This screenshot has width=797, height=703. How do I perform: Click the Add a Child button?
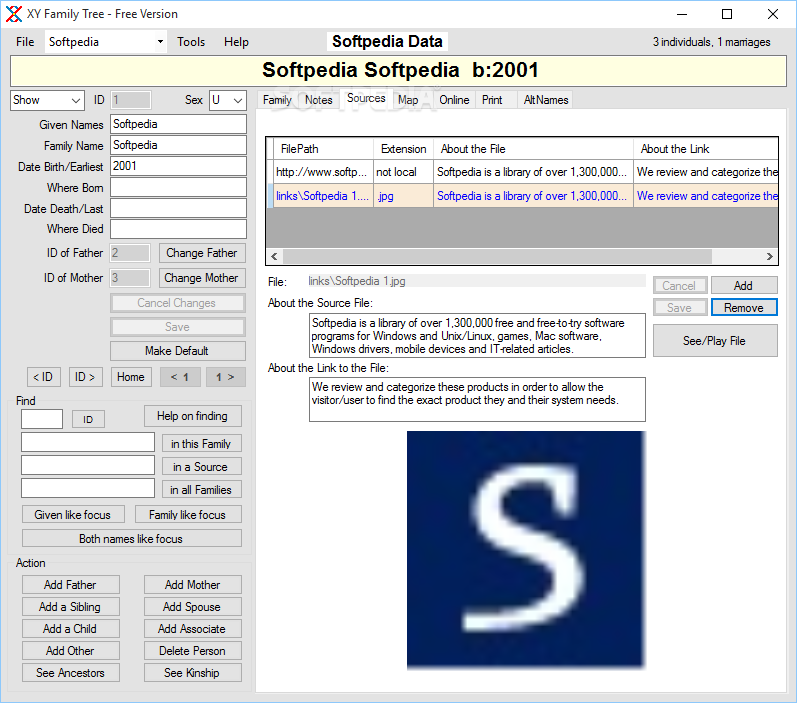(71, 628)
